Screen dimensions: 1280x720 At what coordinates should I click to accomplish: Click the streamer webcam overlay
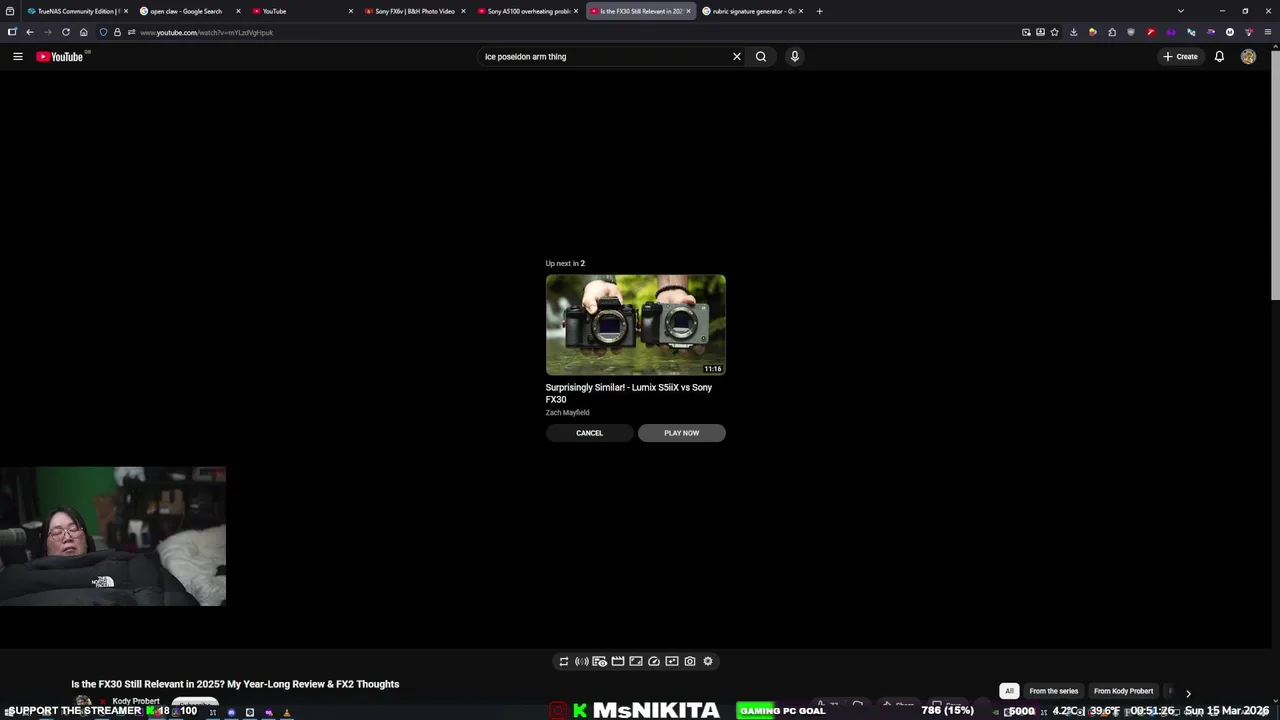click(113, 536)
